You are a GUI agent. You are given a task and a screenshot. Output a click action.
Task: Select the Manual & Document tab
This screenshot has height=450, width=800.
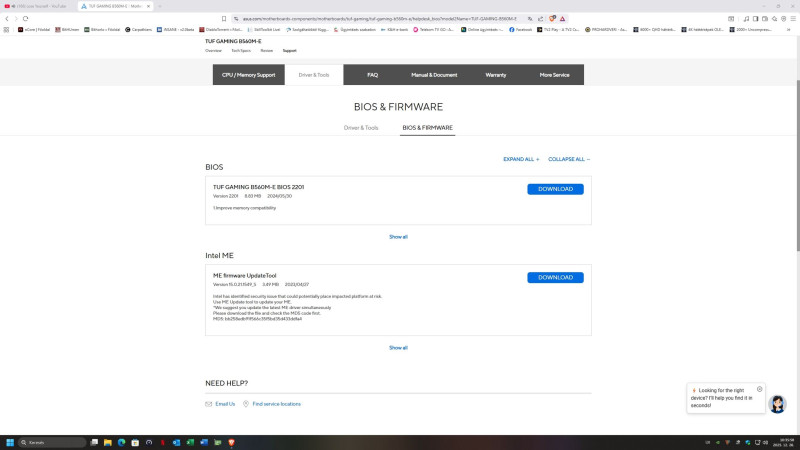click(434, 74)
